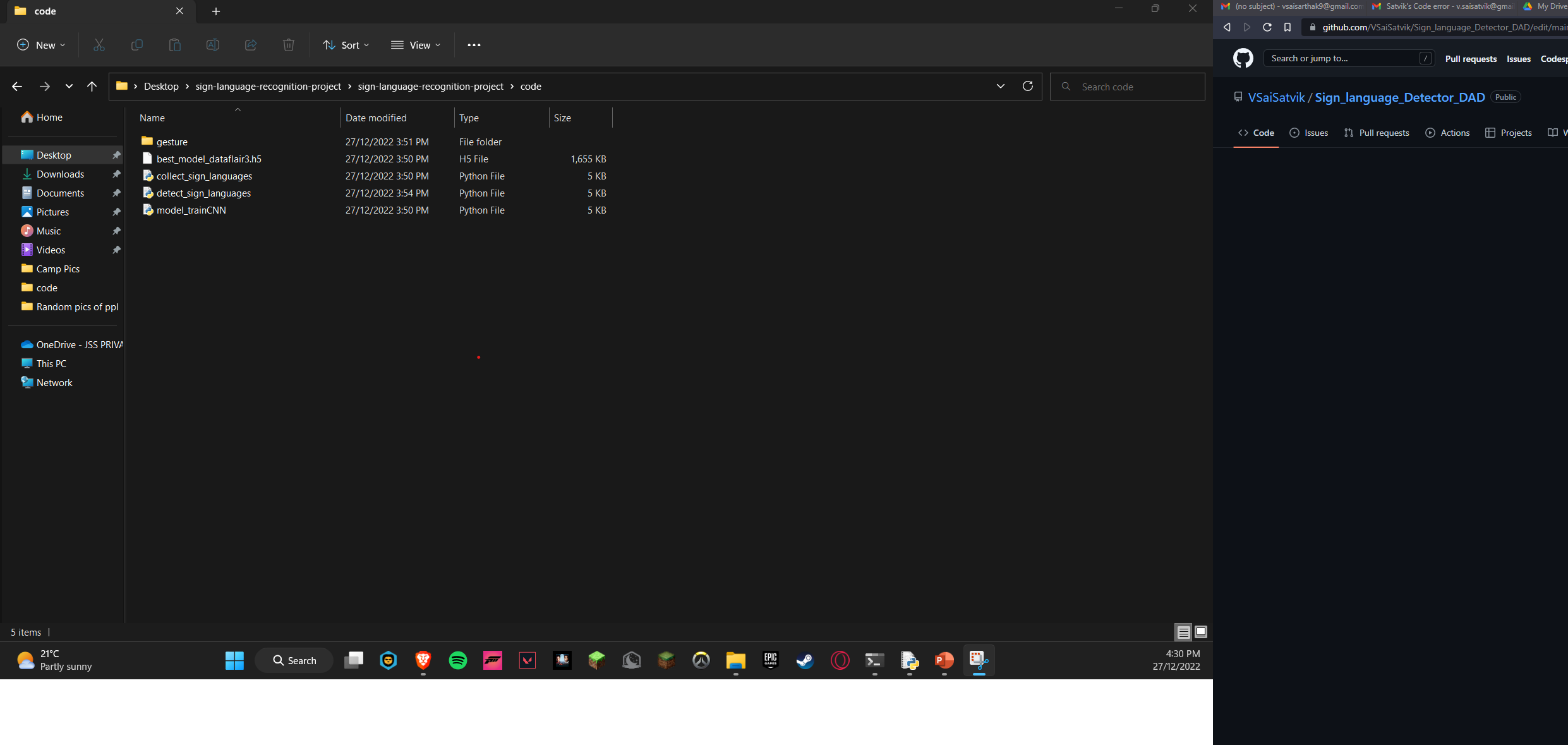Delete selected item with the trash icon
Viewport: 1568px width, 745px height.
pos(289,45)
